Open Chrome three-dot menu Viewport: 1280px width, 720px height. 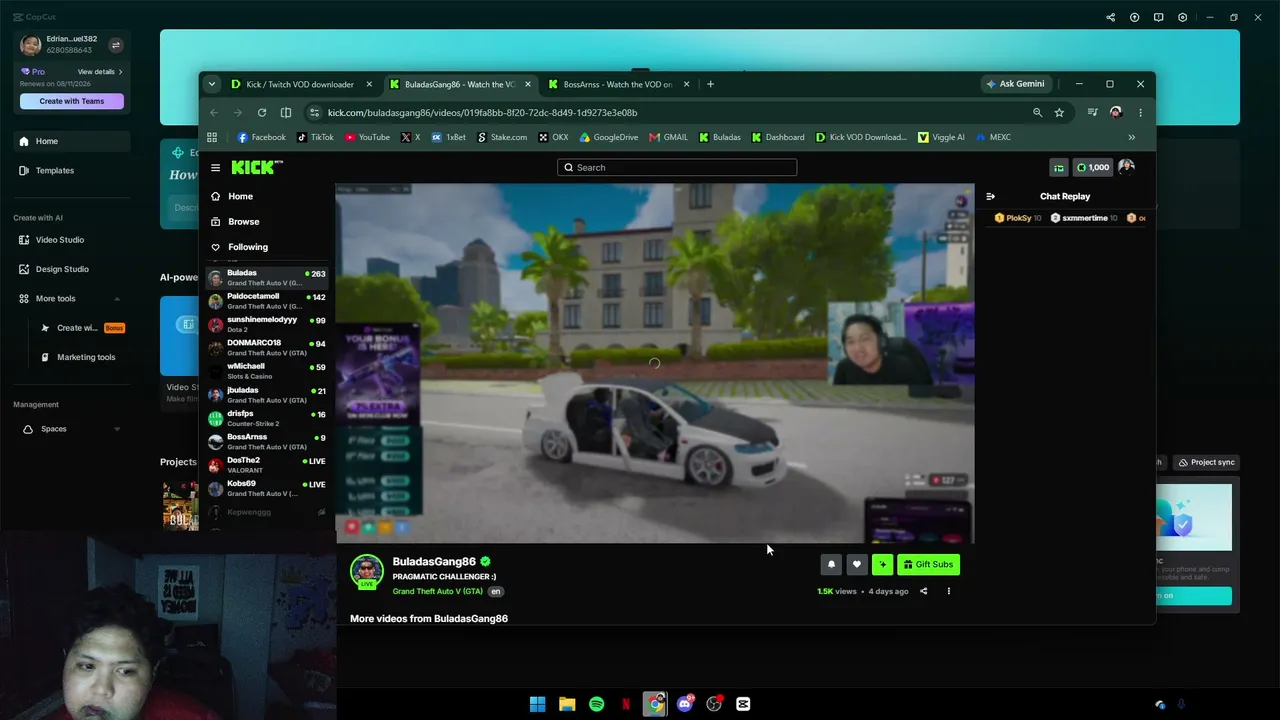click(1140, 113)
